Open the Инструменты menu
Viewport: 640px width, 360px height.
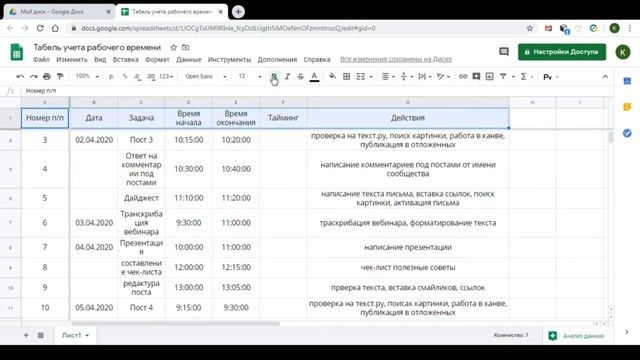[229, 60]
